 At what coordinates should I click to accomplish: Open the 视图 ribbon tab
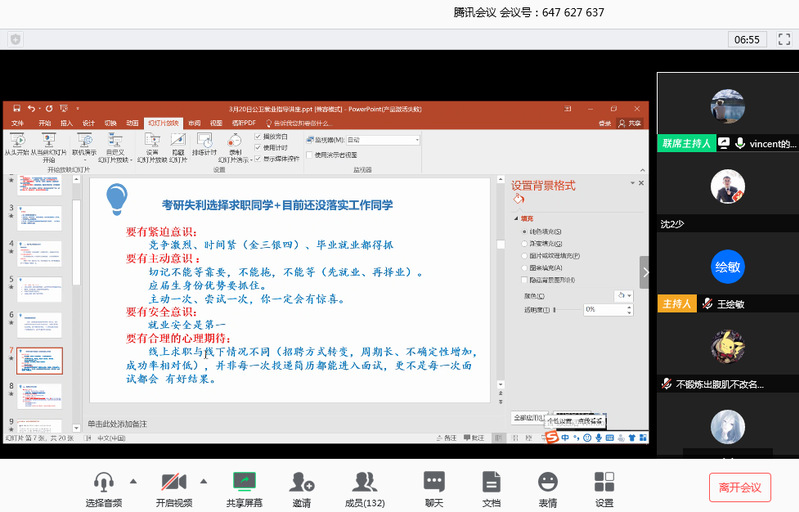216,122
